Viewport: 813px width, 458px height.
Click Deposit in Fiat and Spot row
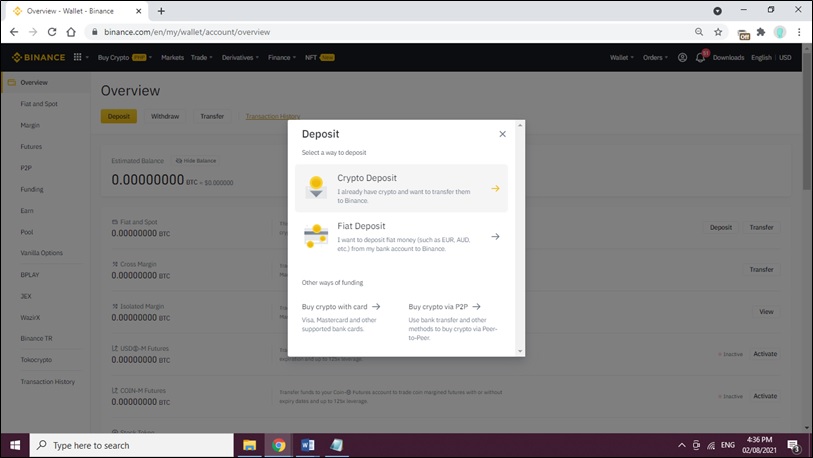721,227
